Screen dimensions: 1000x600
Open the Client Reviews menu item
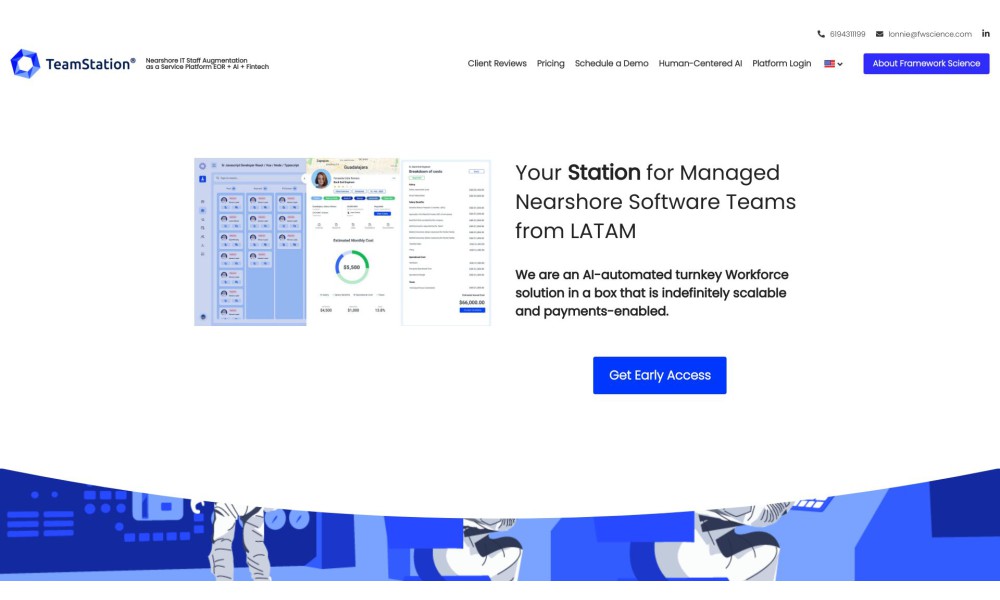pos(497,64)
